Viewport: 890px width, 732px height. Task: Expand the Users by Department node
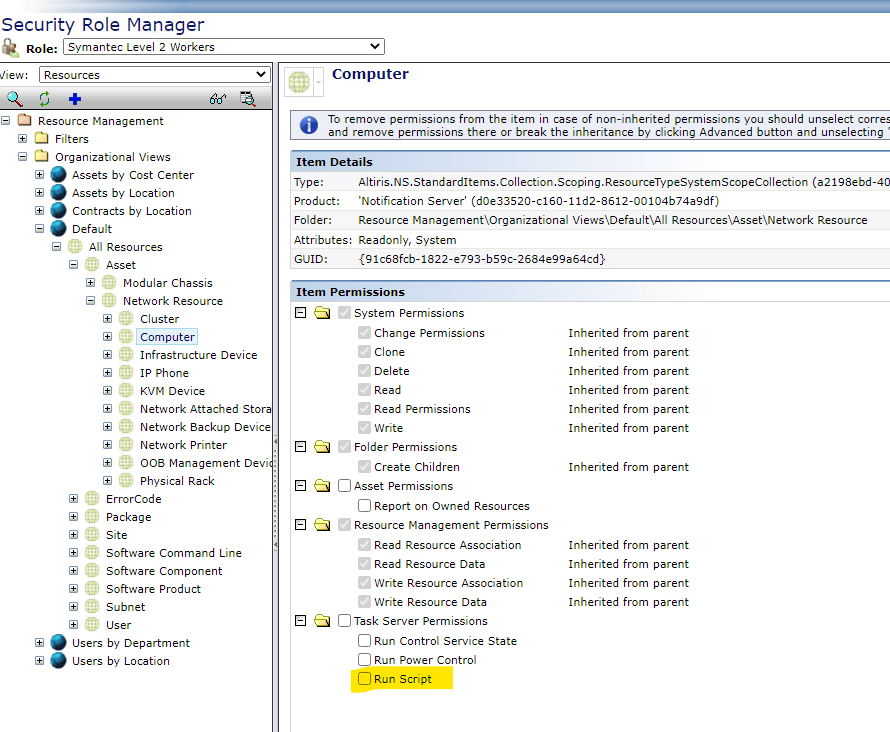[x=40, y=643]
